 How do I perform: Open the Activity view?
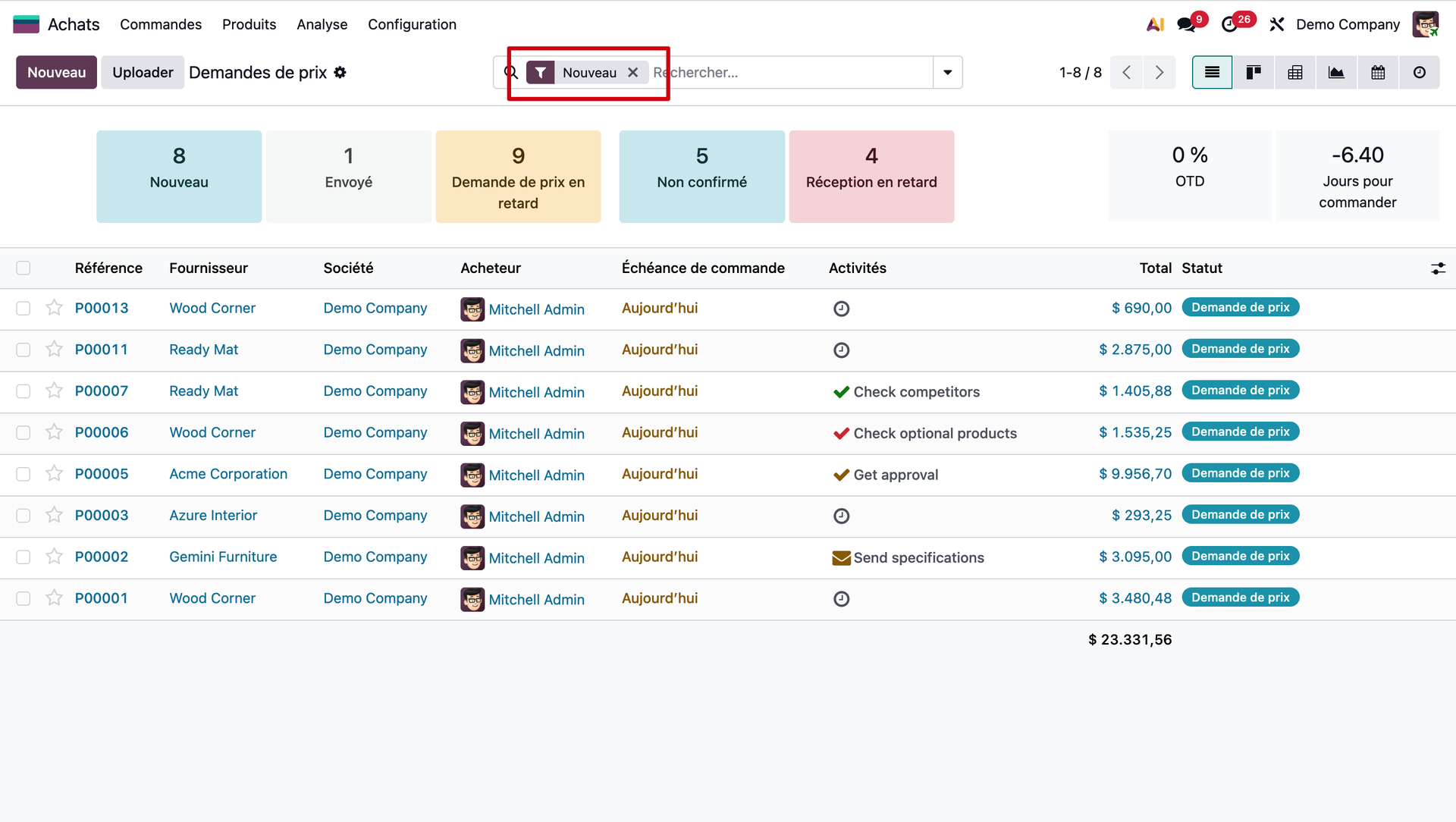tap(1420, 73)
